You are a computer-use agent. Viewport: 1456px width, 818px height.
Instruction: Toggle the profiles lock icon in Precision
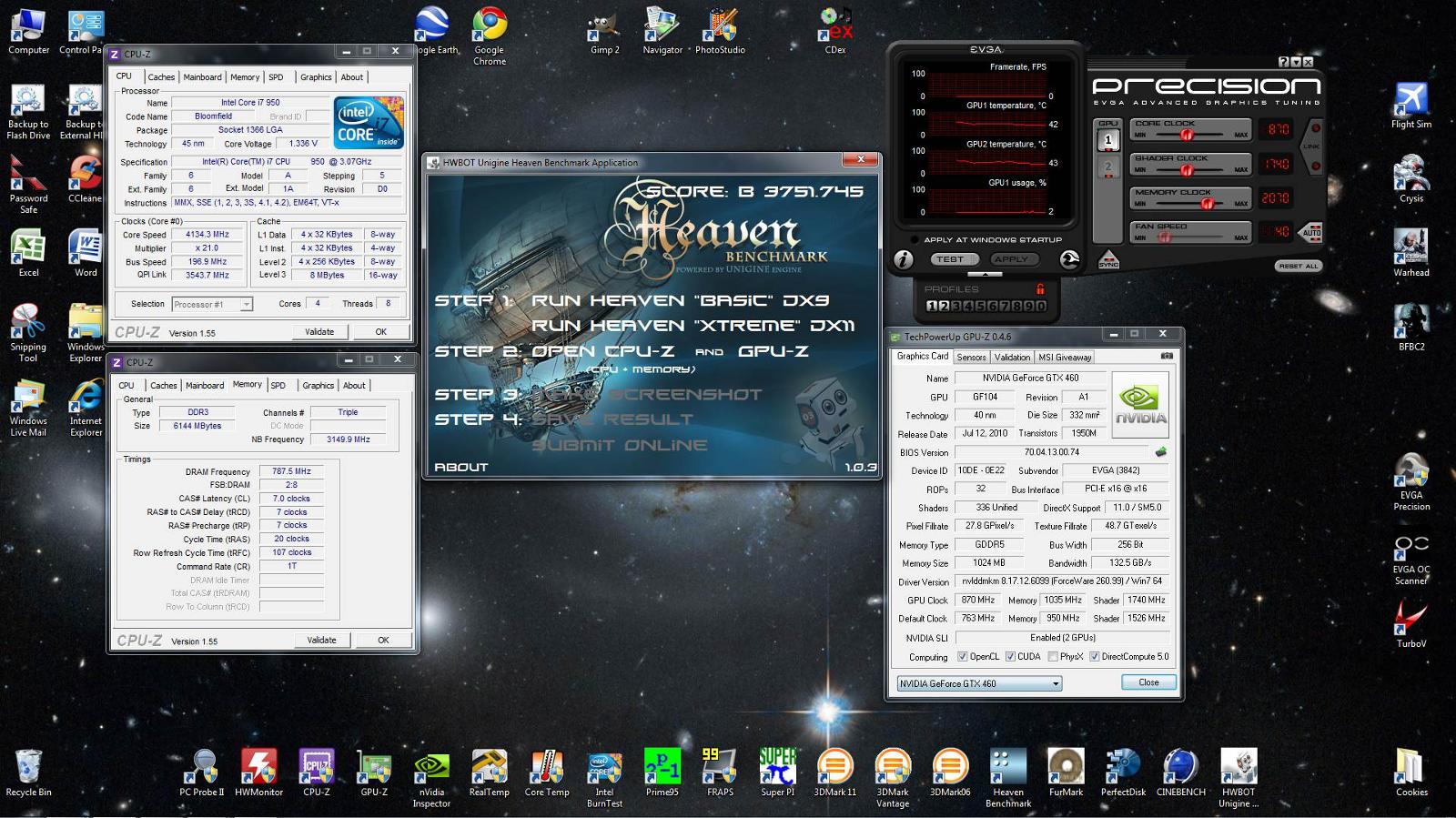coord(1040,289)
